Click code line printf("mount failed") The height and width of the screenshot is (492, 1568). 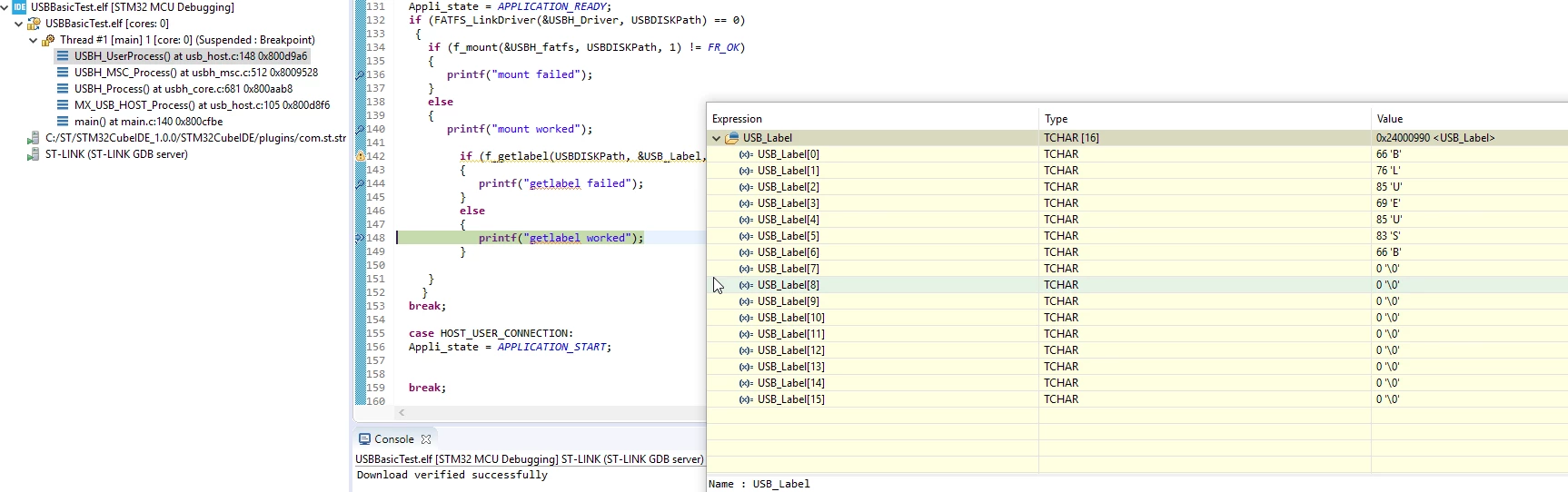click(x=519, y=74)
